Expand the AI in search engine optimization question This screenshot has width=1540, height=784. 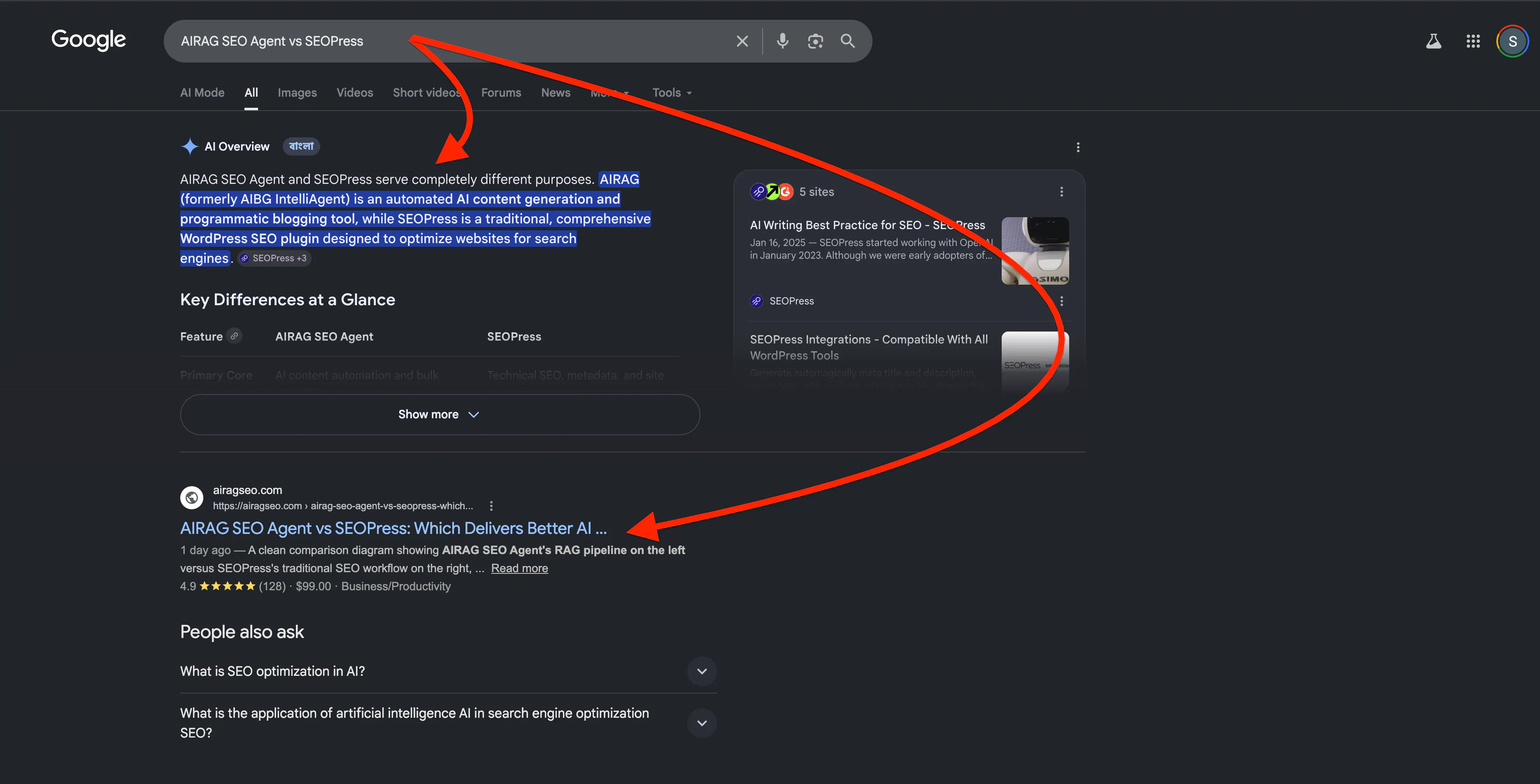[x=448, y=723]
